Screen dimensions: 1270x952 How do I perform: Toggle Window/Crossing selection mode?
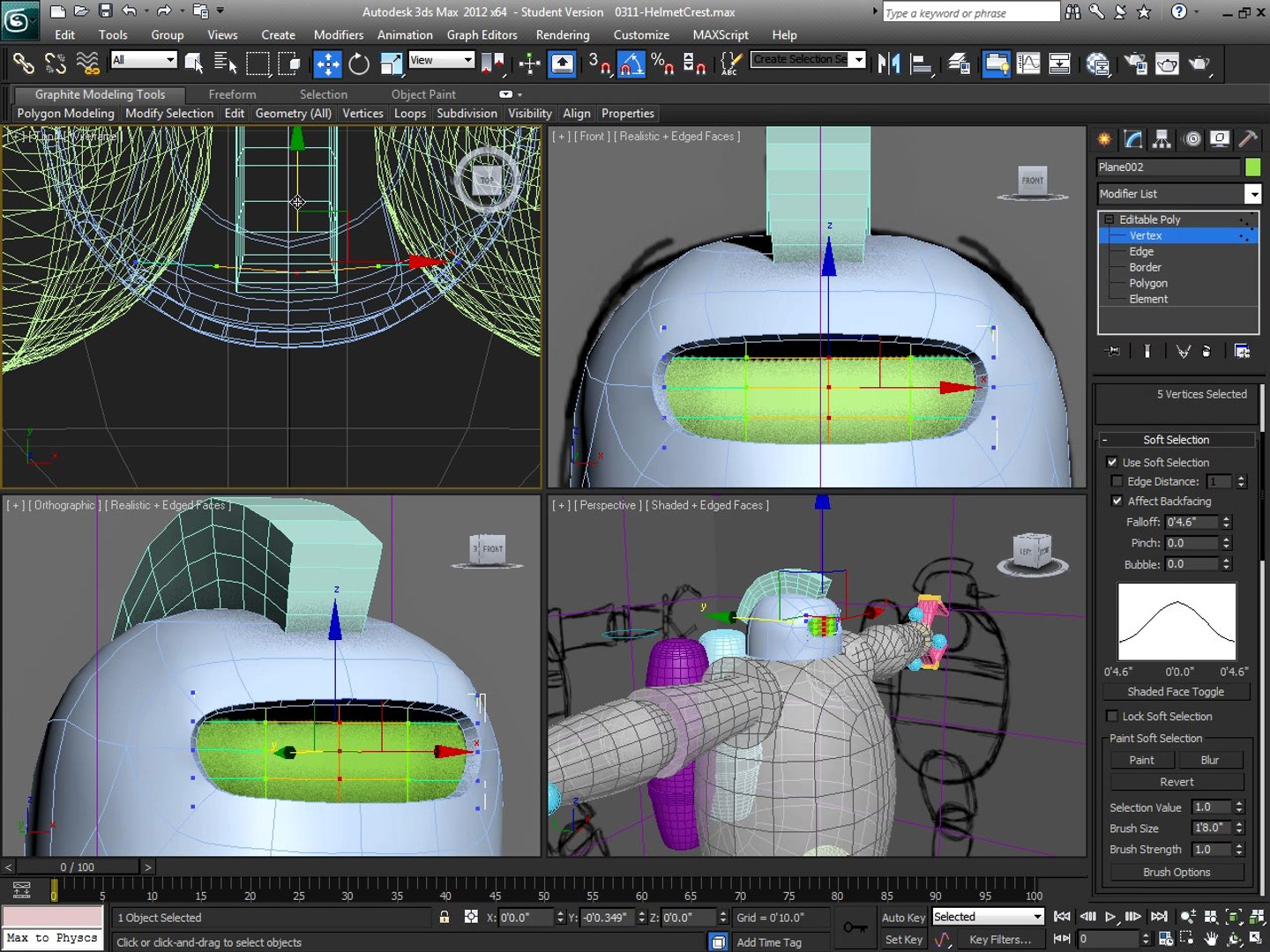pos(288,63)
